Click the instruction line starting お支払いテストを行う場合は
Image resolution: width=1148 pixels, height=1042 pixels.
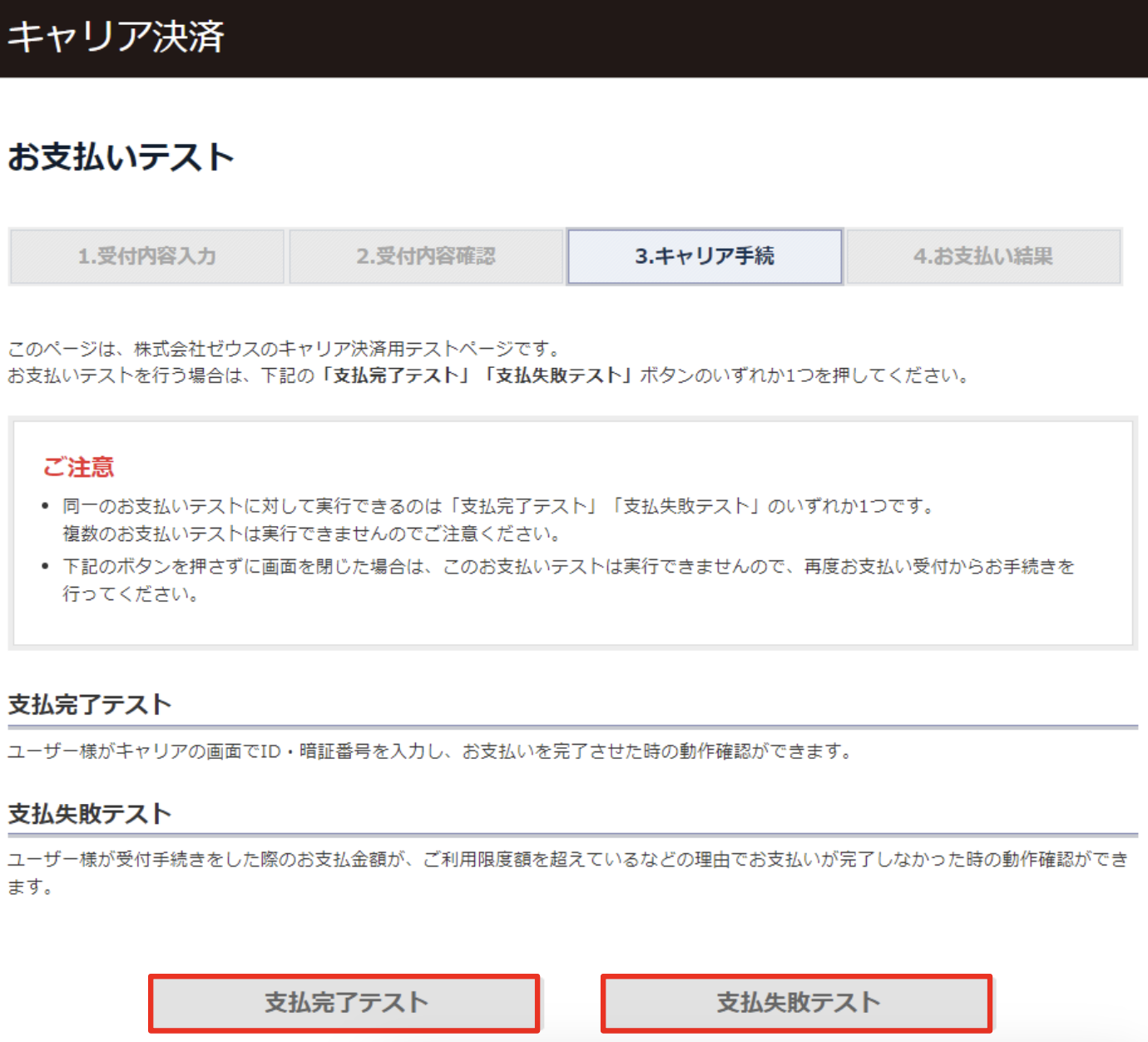(491, 375)
